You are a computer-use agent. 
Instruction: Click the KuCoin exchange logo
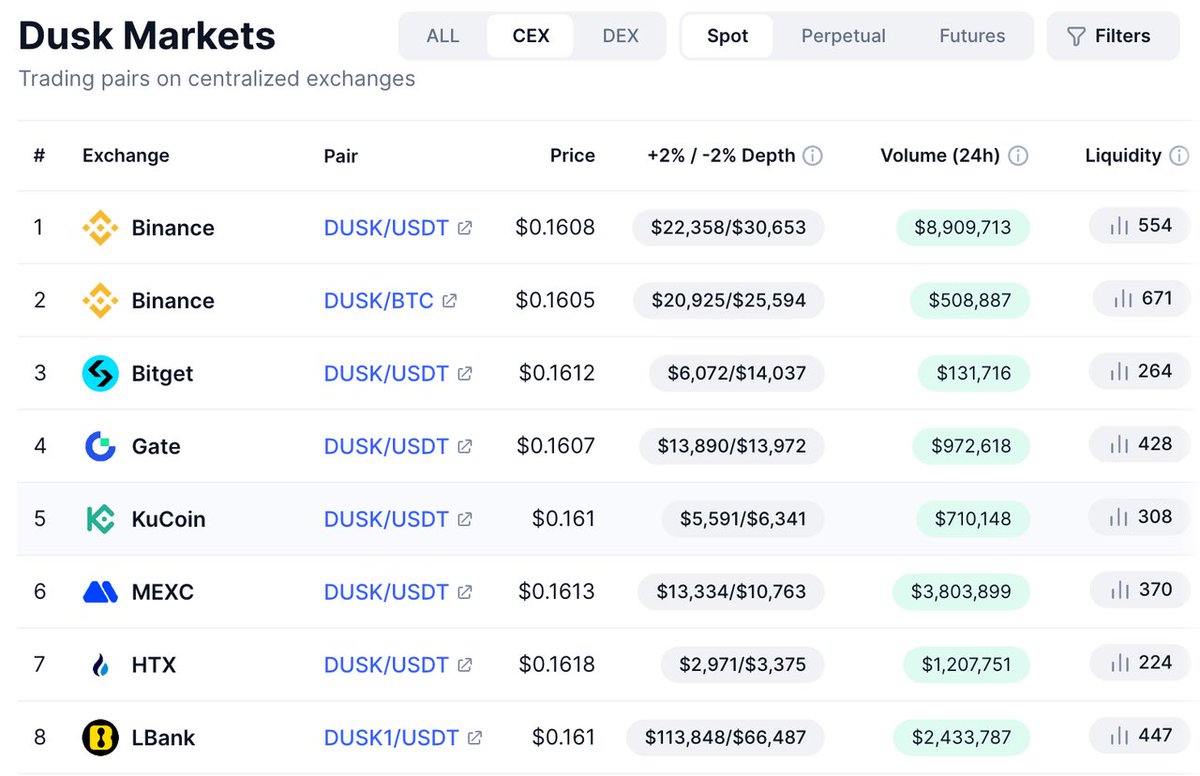point(100,519)
